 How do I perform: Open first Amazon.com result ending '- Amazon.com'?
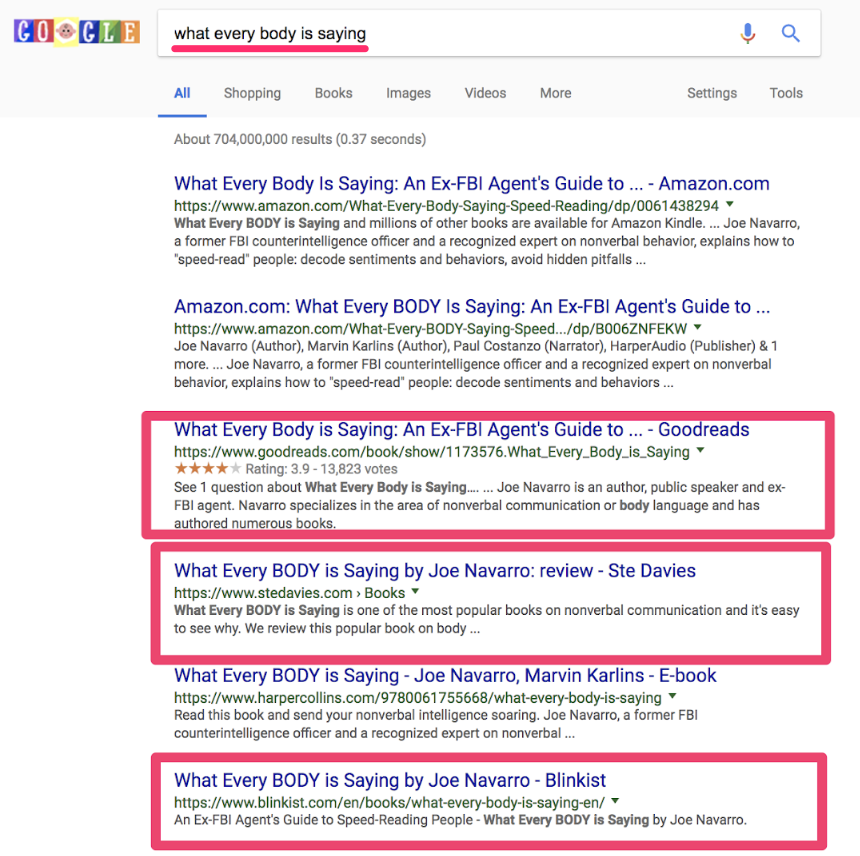coord(472,184)
